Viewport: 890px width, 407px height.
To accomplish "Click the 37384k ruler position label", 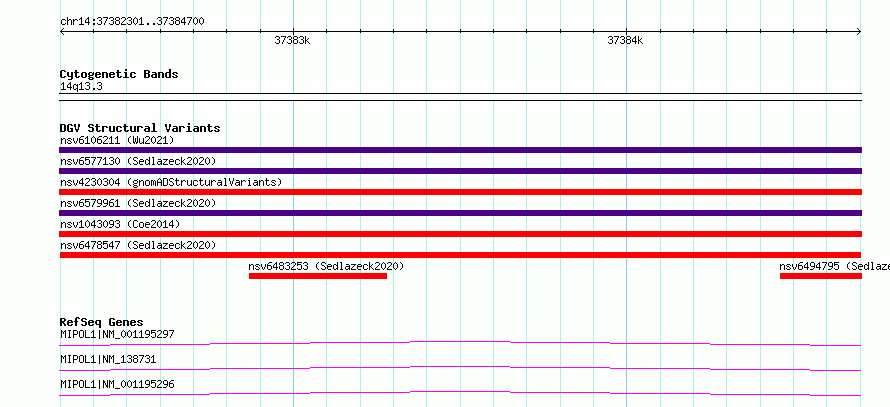I will (x=625, y=40).
